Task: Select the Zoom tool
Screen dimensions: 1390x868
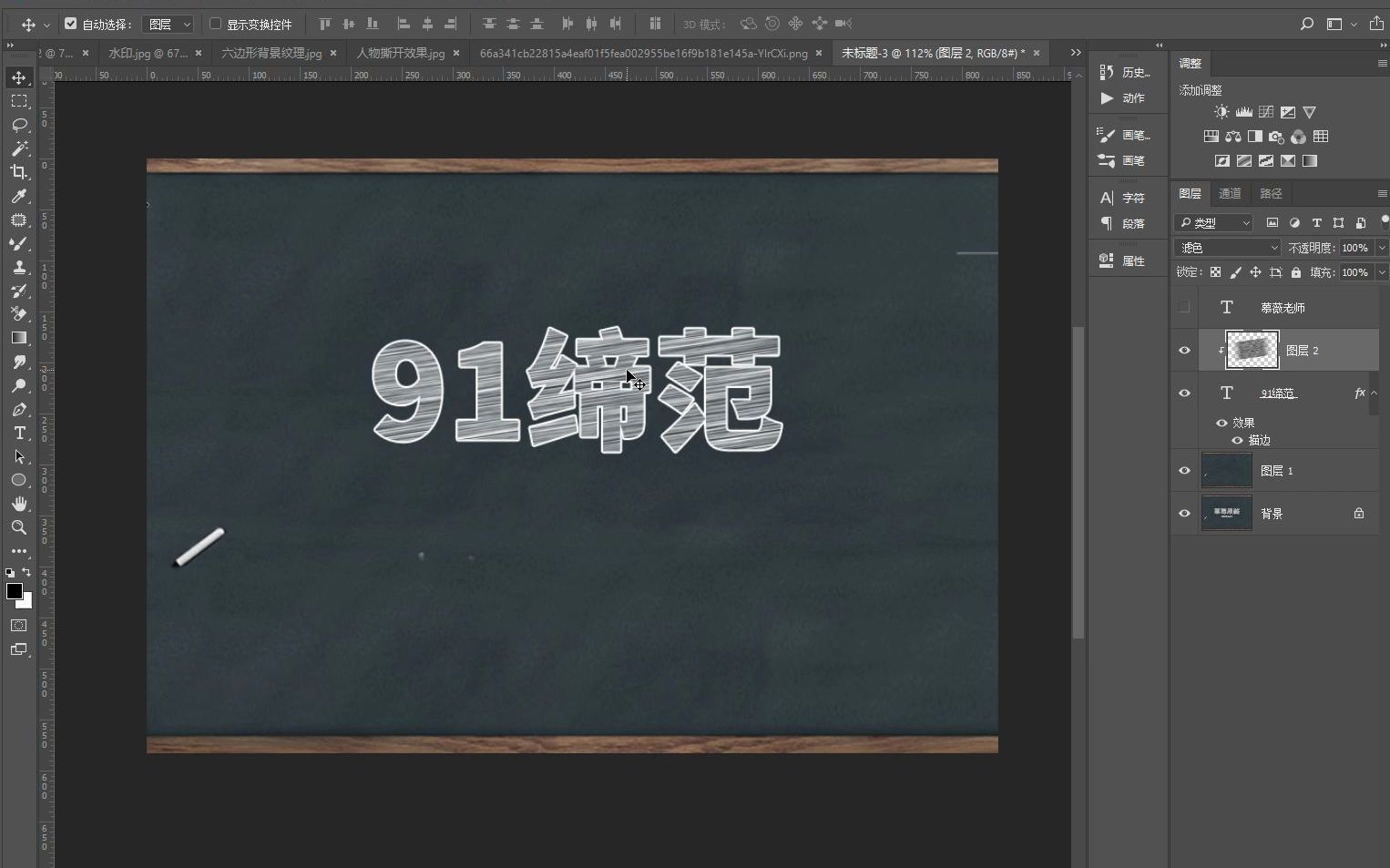Action: [x=18, y=527]
